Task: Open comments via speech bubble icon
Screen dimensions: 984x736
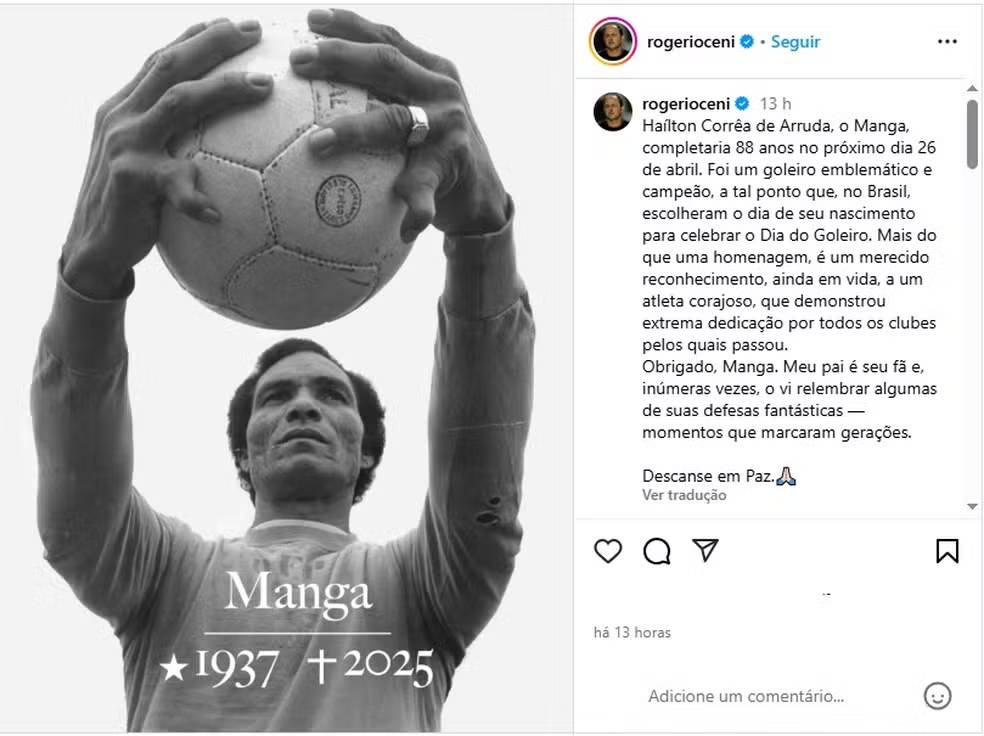Action: pyautogui.click(x=656, y=552)
